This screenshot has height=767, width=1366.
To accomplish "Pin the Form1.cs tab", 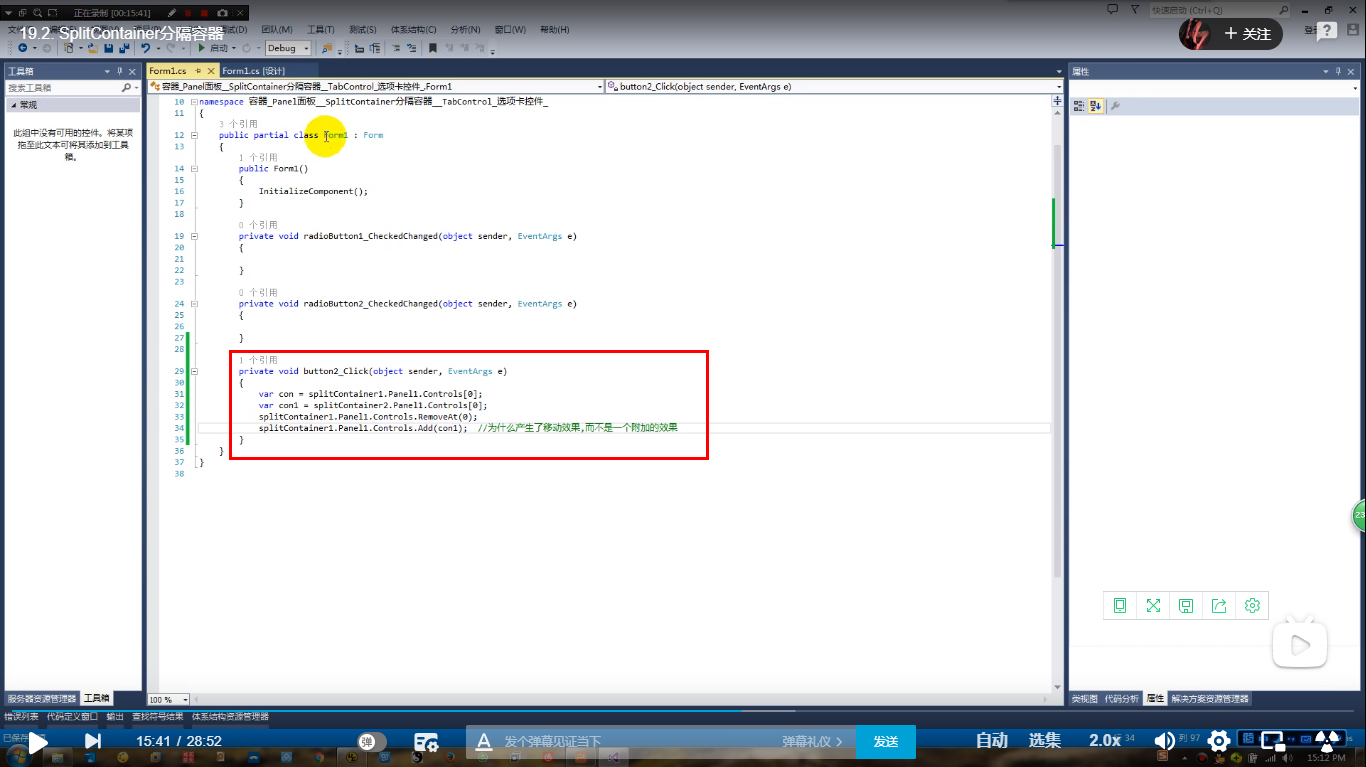I will pyautogui.click(x=197, y=71).
